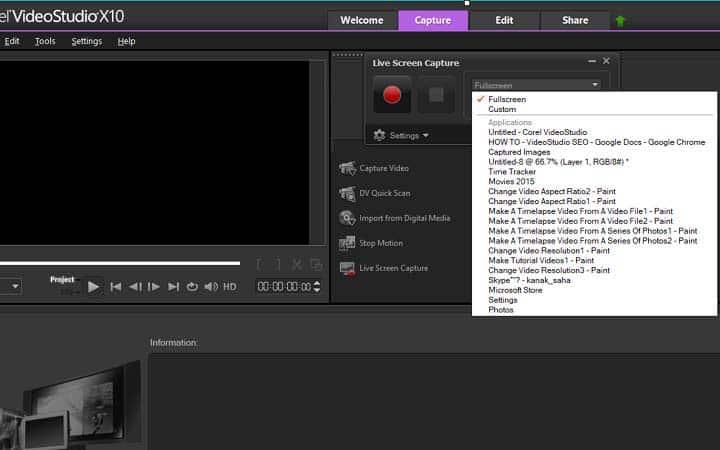Click the mark-in bracket icon
The height and width of the screenshot is (450, 720).
click(x=259, y=264)
